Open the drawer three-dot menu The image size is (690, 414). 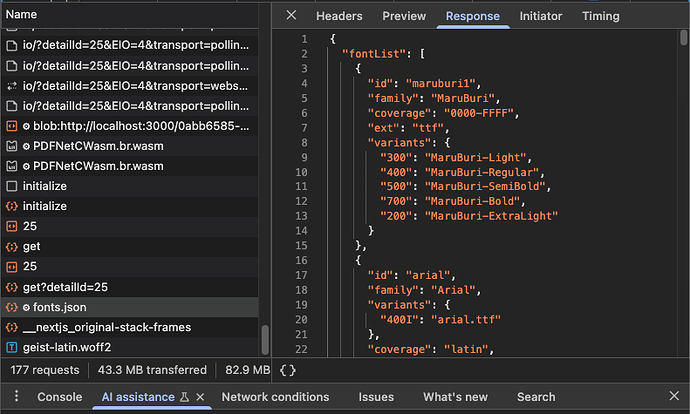16,396
